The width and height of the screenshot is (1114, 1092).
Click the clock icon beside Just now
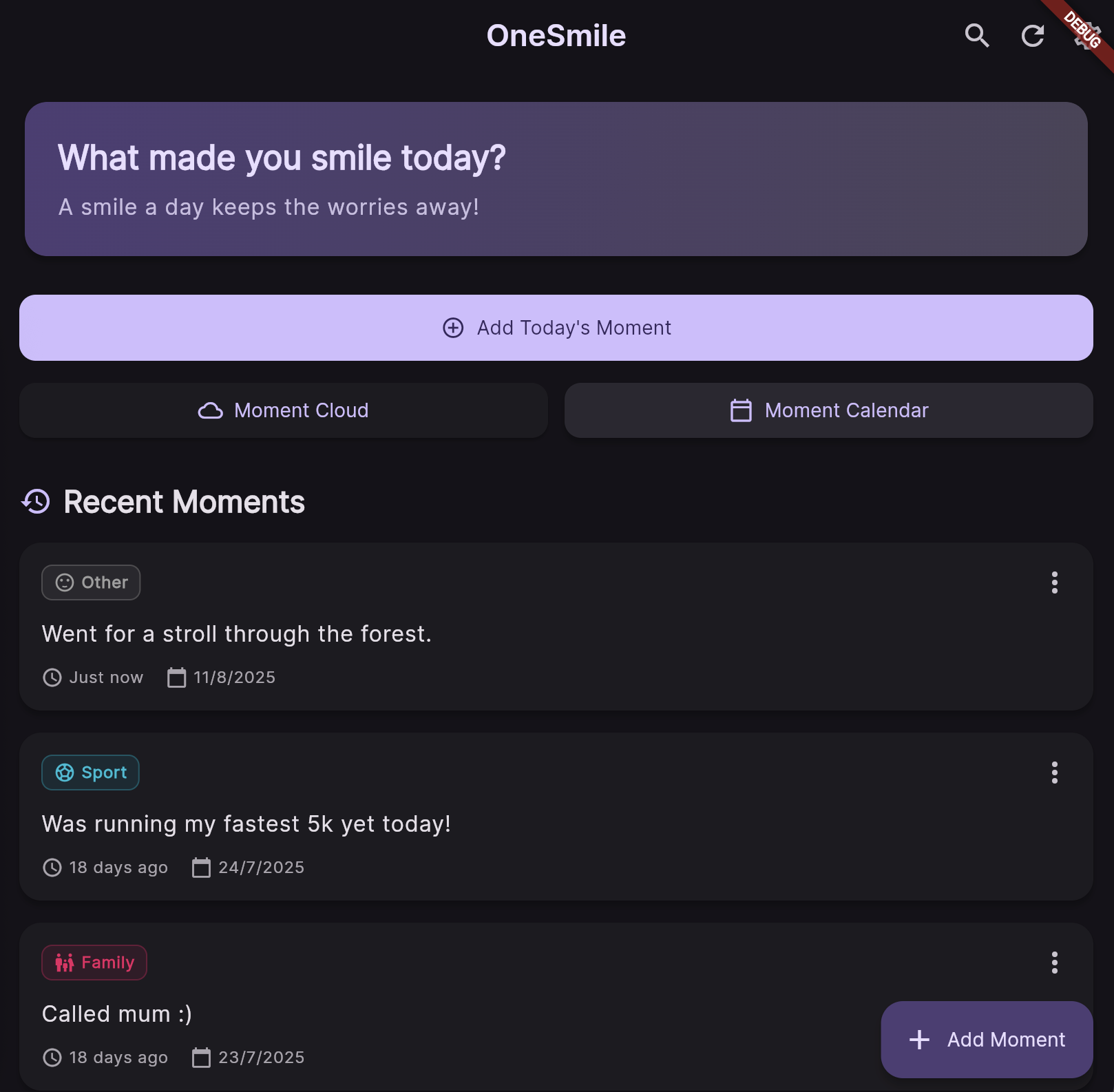pos(52,678)
